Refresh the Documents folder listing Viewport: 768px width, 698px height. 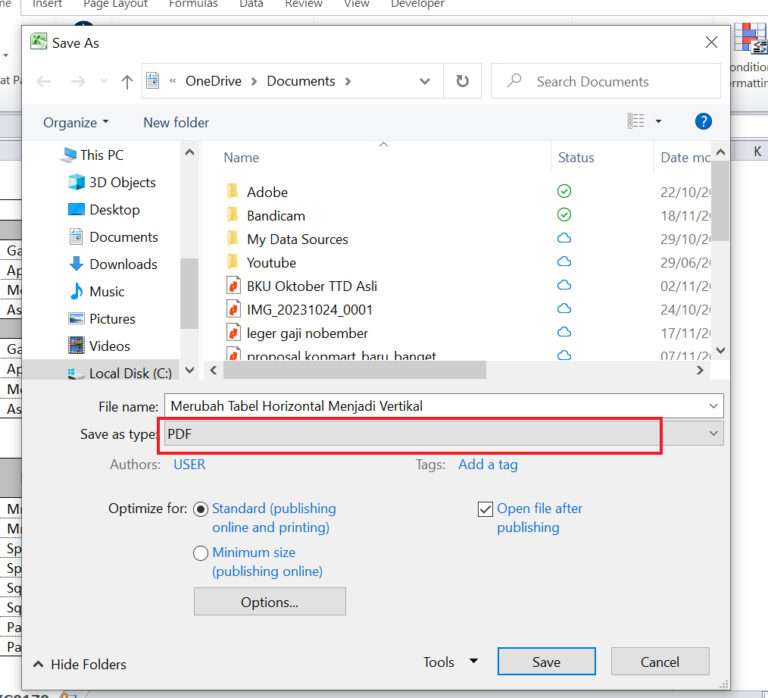coord(462,81)
